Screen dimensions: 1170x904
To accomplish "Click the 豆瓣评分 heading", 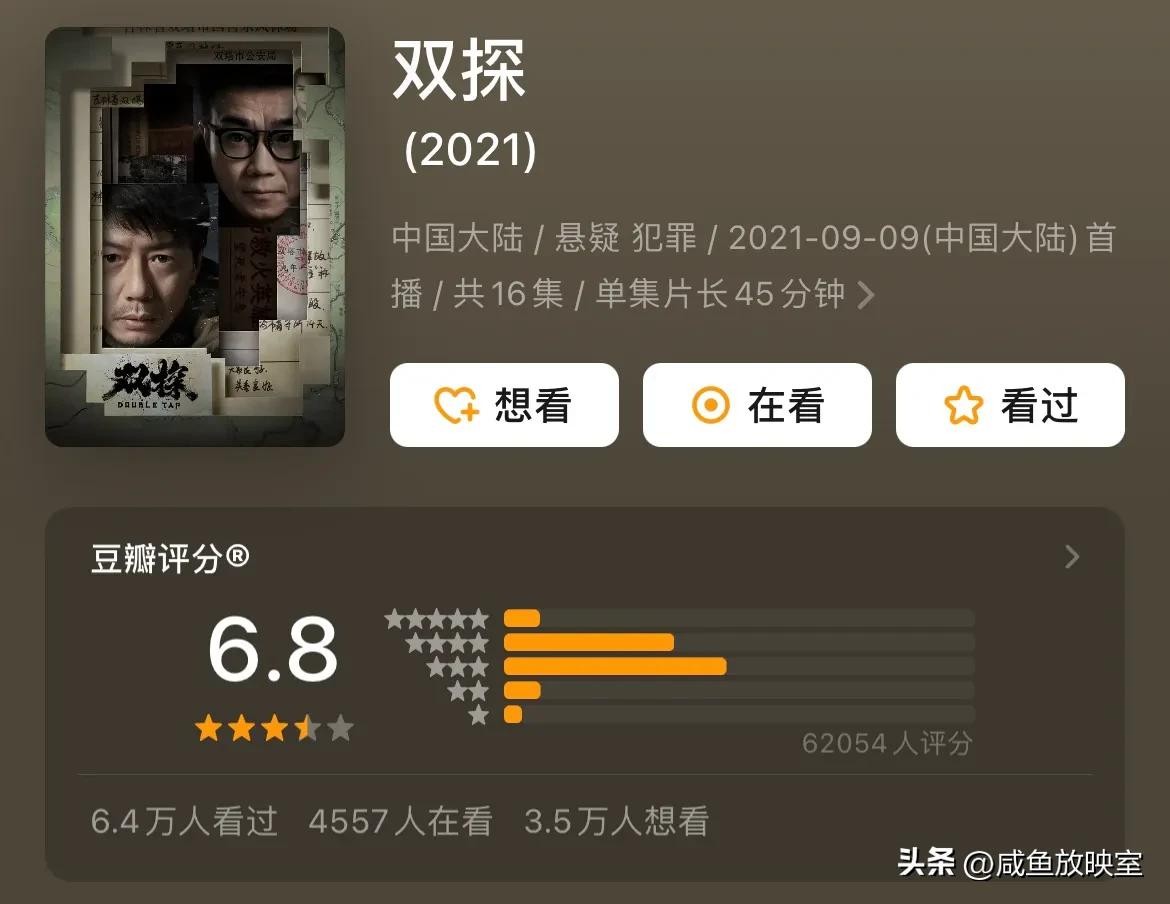I will [x=169, y=558].
